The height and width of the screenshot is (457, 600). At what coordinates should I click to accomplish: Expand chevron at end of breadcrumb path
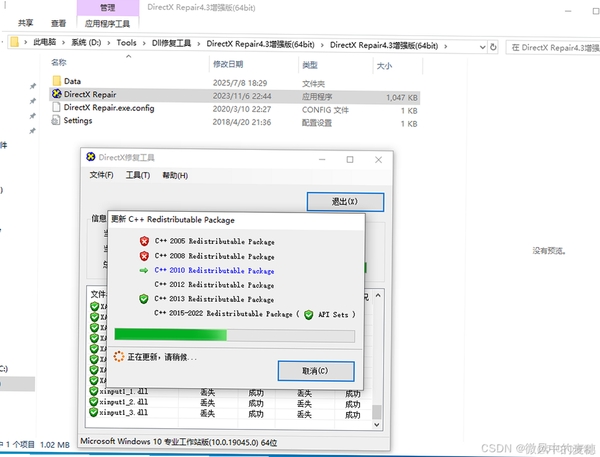(x=446, y=46)
